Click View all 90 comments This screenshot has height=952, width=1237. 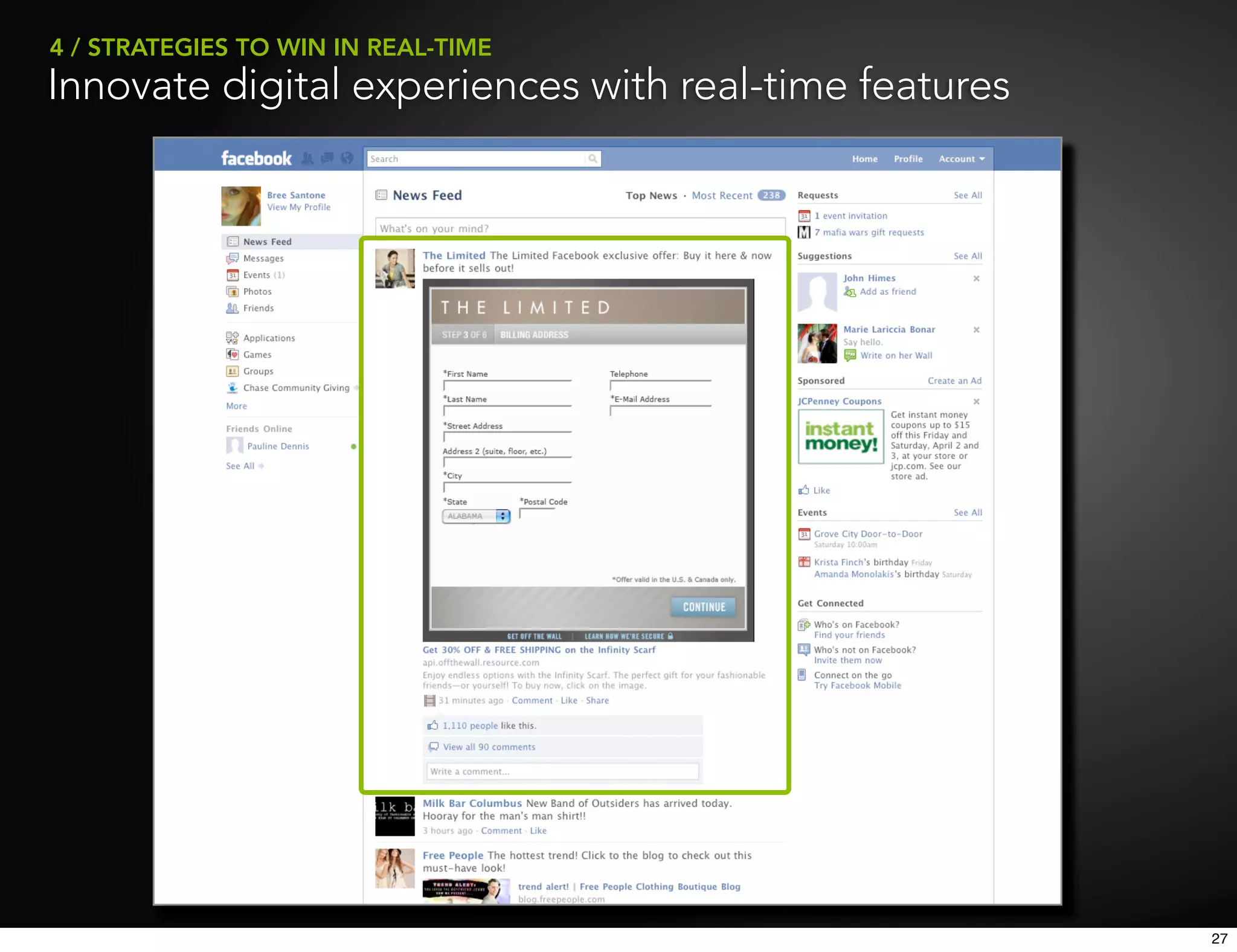(489, 747)
